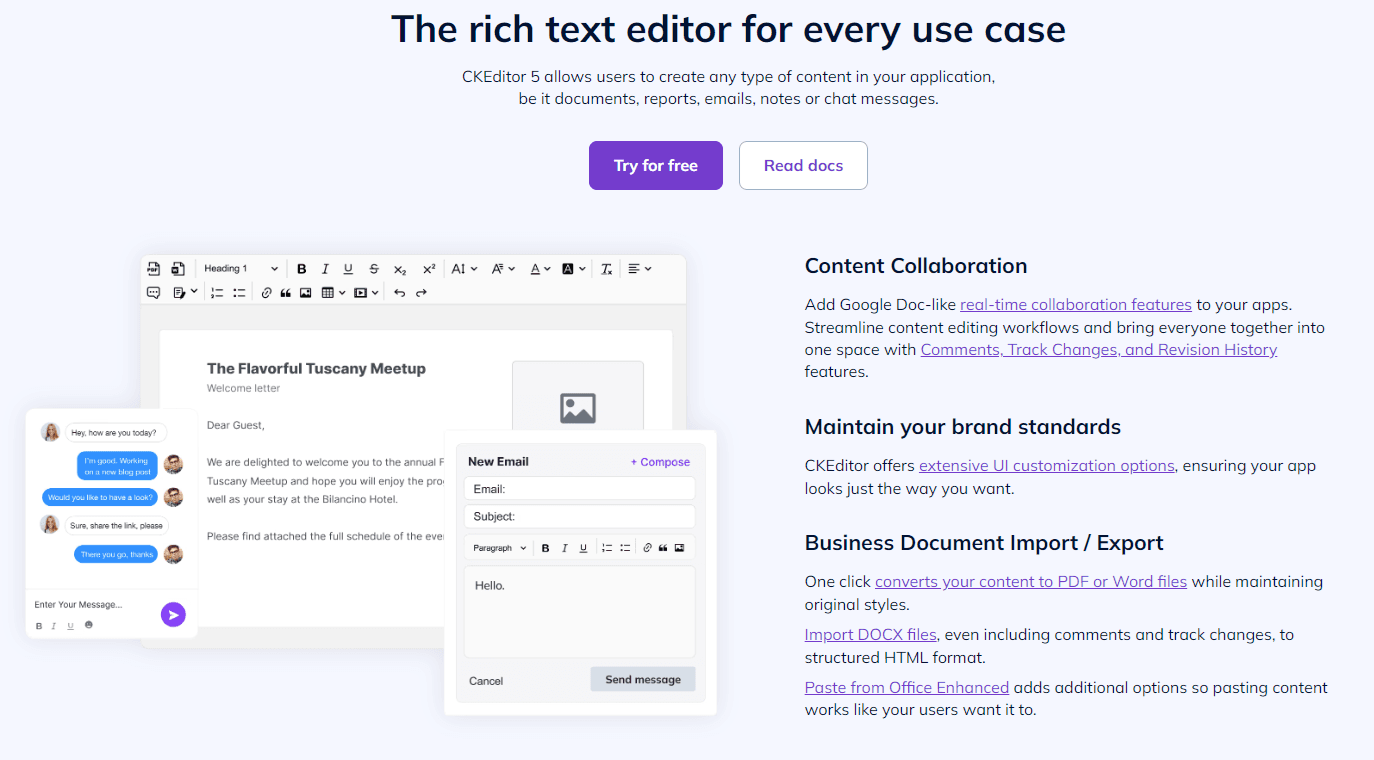Click the Subscript icon
Image resolution: width=1374 pixels, height=760 pixels.
[400, 268]
